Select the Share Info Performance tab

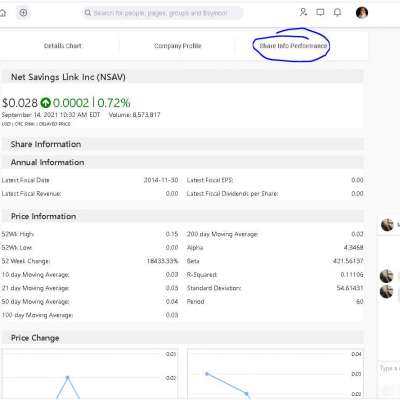click(293, 46)
